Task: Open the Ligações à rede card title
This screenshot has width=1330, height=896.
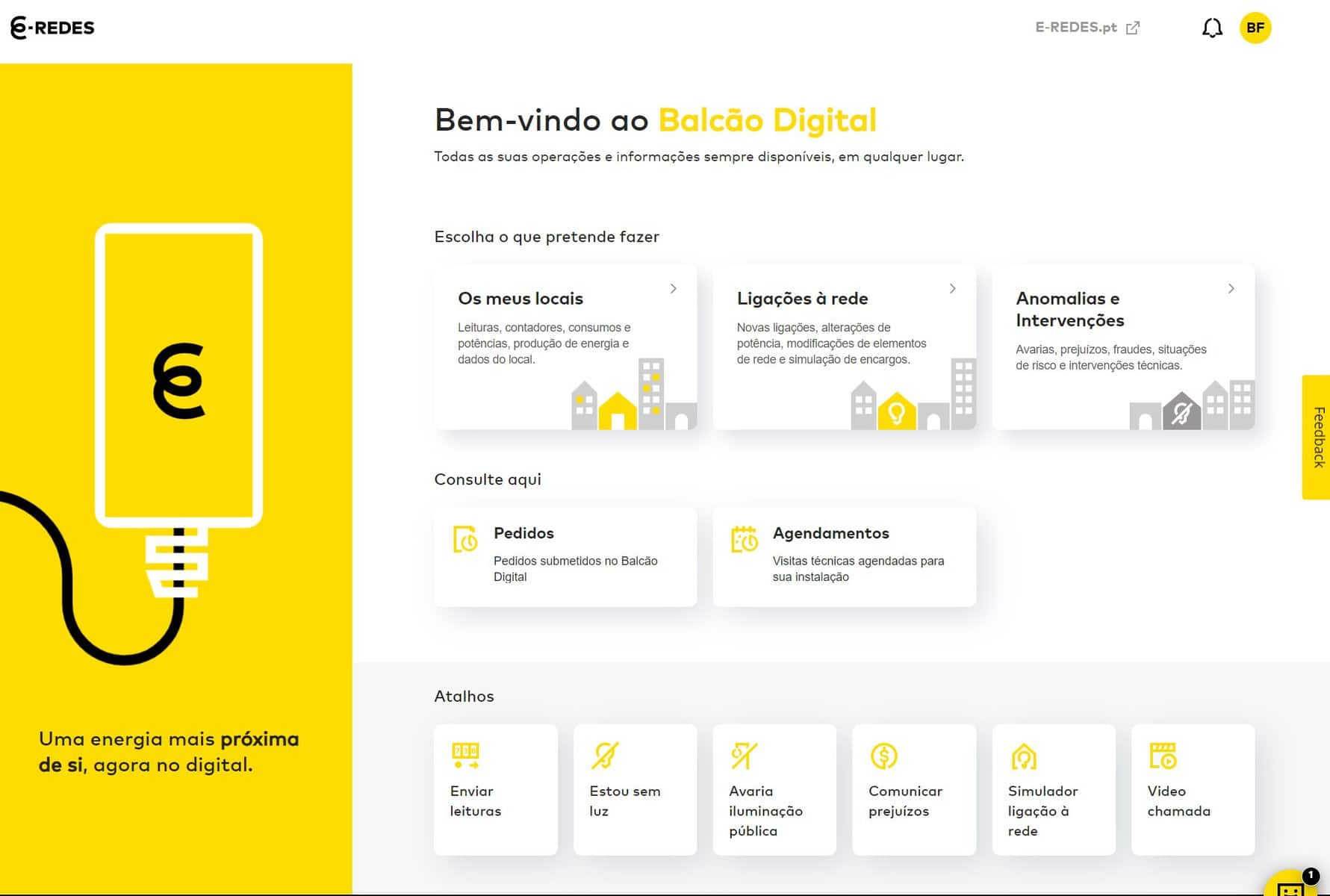Action: (x=802, y=299)
